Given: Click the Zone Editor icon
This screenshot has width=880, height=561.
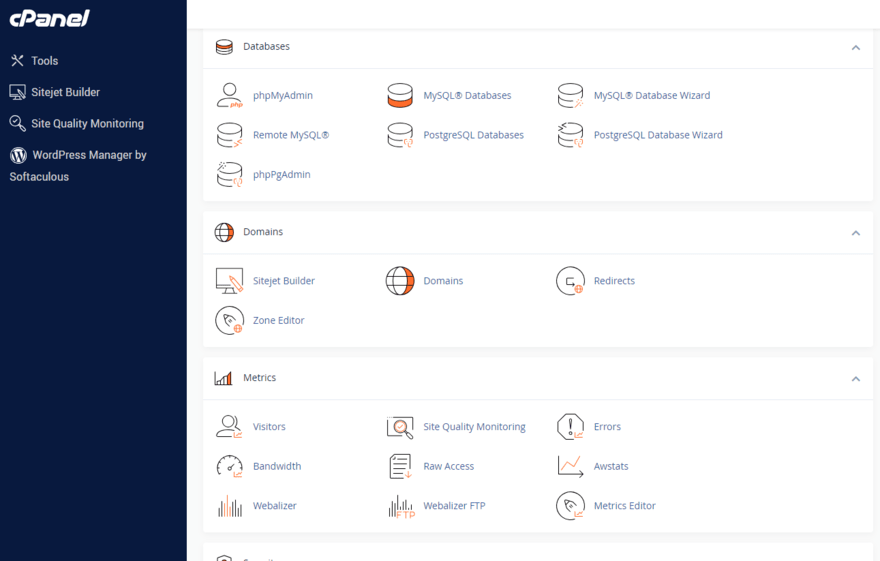Looking at the screenshot, I should 230,320.
